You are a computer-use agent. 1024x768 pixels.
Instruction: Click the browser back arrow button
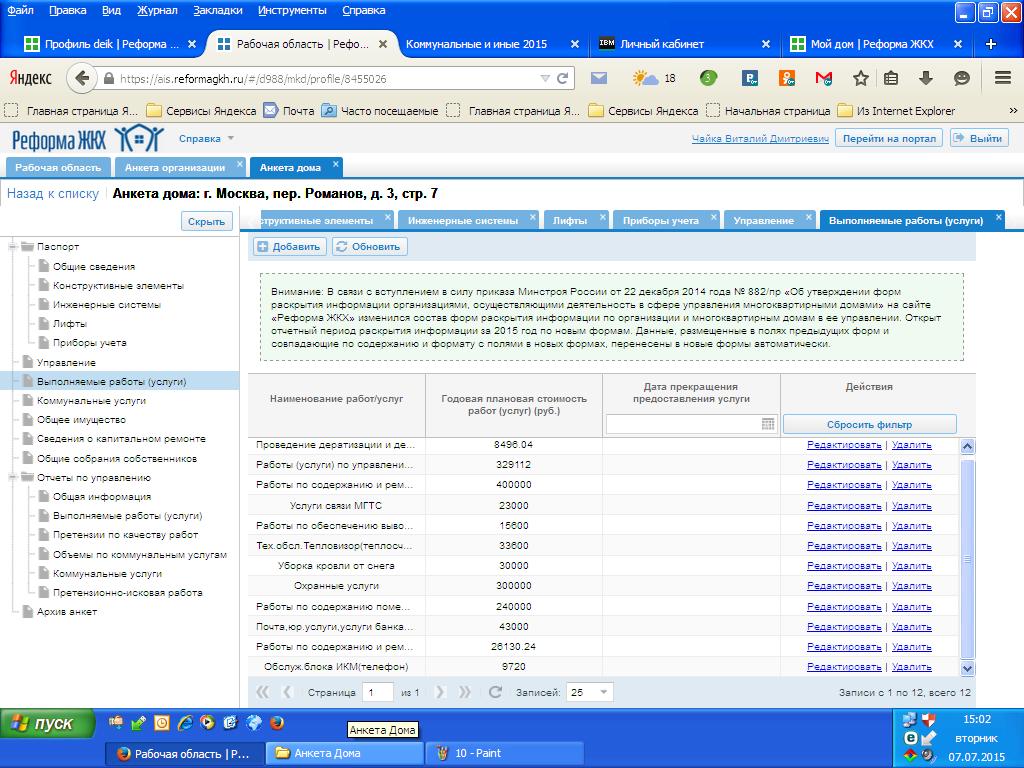coord(82,78)
